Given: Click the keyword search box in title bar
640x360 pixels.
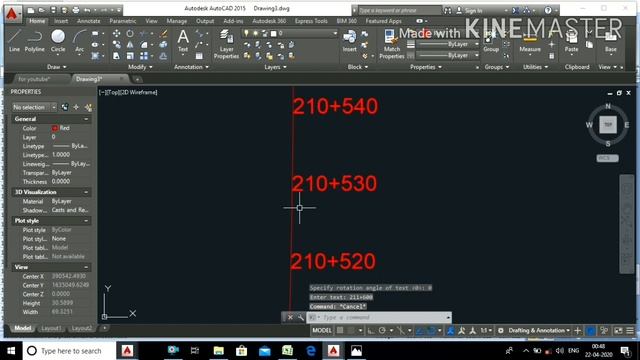Looking at the screenshot, I should pos(399,10).
